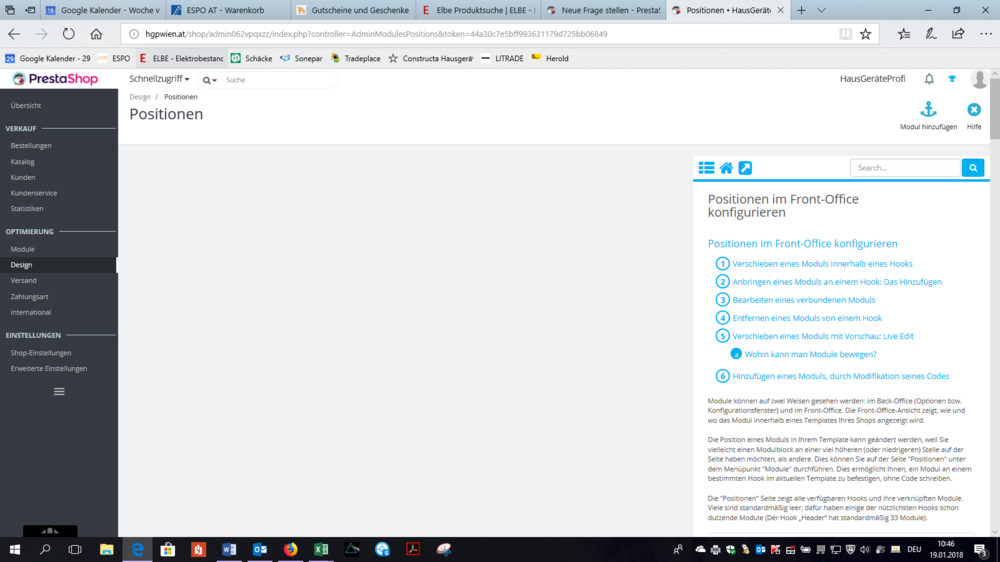Open Übersicht in sidebar
The height and width of the screenshot is (562, 1000).
click(26, 105)
